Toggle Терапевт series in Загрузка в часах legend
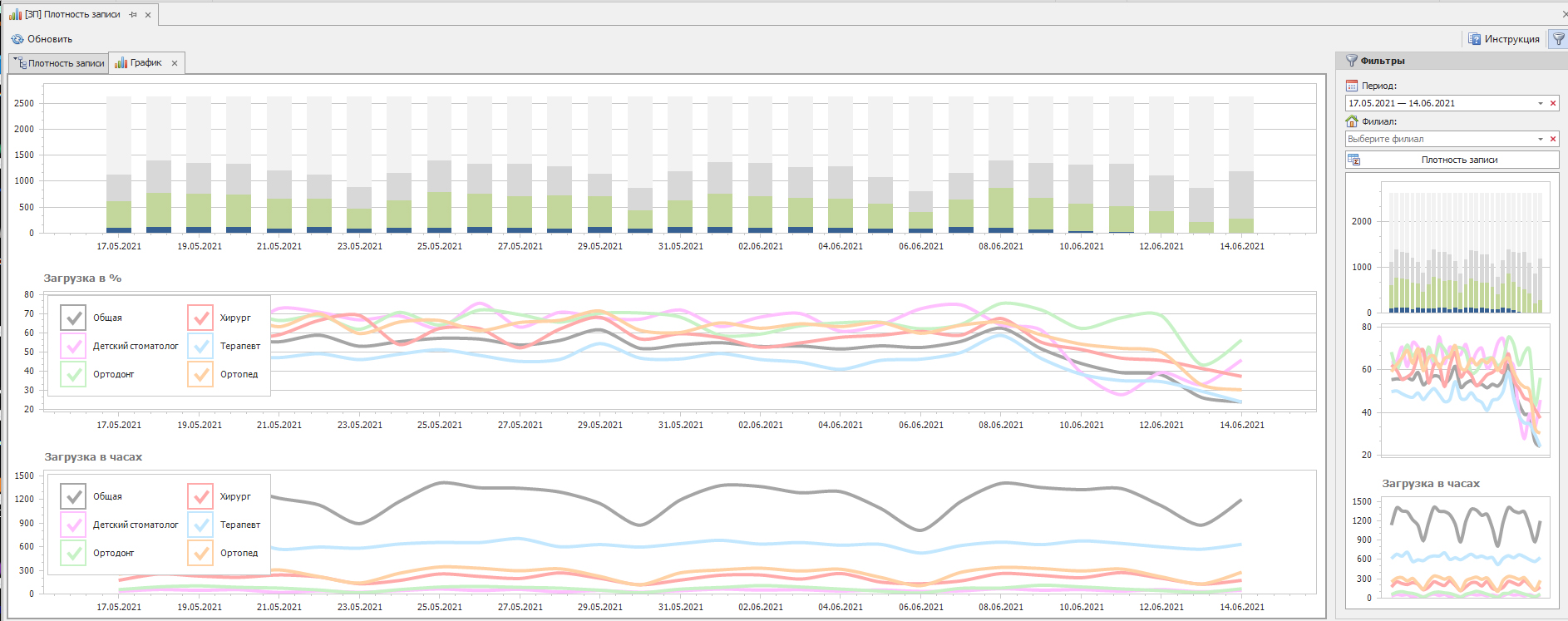Image resolution: width=1568 pixels, height=621 pixels. pos(200,525)
